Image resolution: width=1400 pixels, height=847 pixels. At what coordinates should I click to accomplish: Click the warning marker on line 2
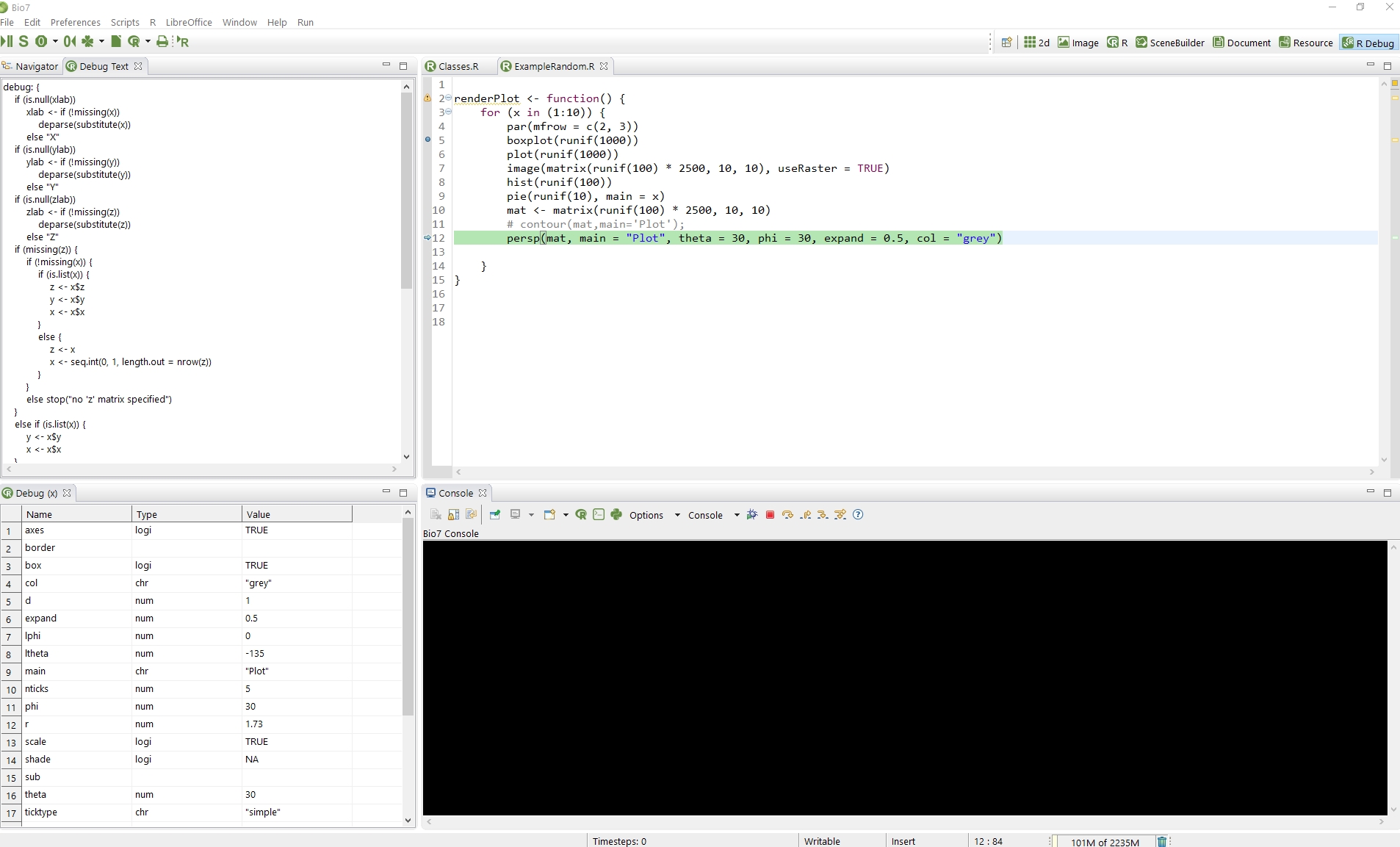pos(427,98)
